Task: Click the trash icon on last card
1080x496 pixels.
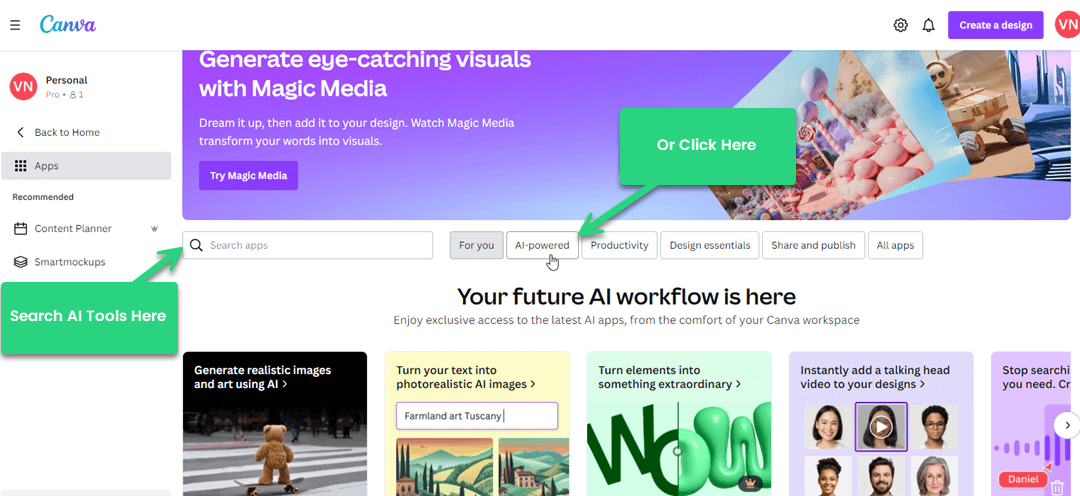Action: pos(1057,488)
